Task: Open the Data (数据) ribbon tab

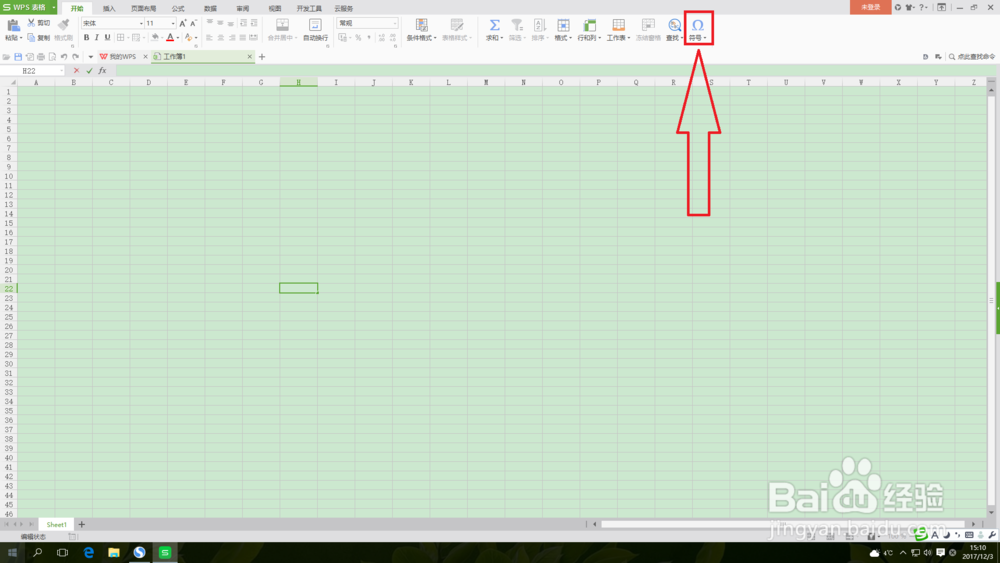Action: point(210,8)
